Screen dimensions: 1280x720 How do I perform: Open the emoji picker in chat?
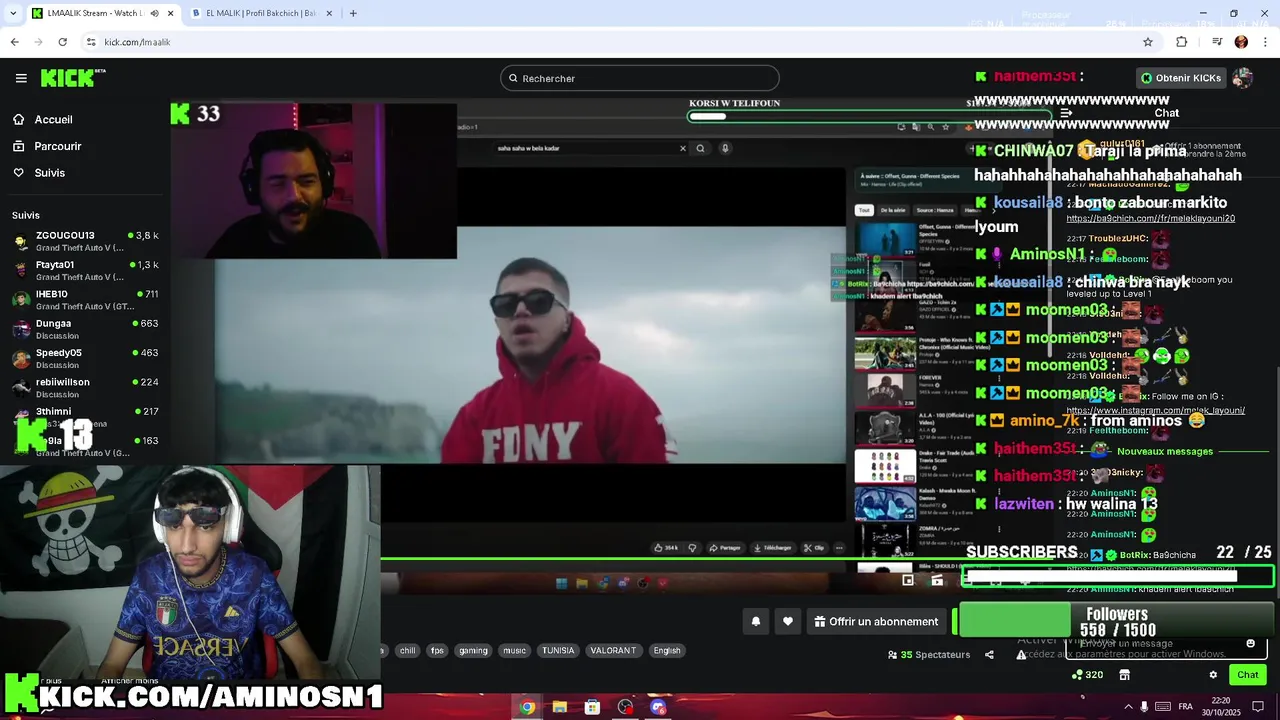point(1250,643)
